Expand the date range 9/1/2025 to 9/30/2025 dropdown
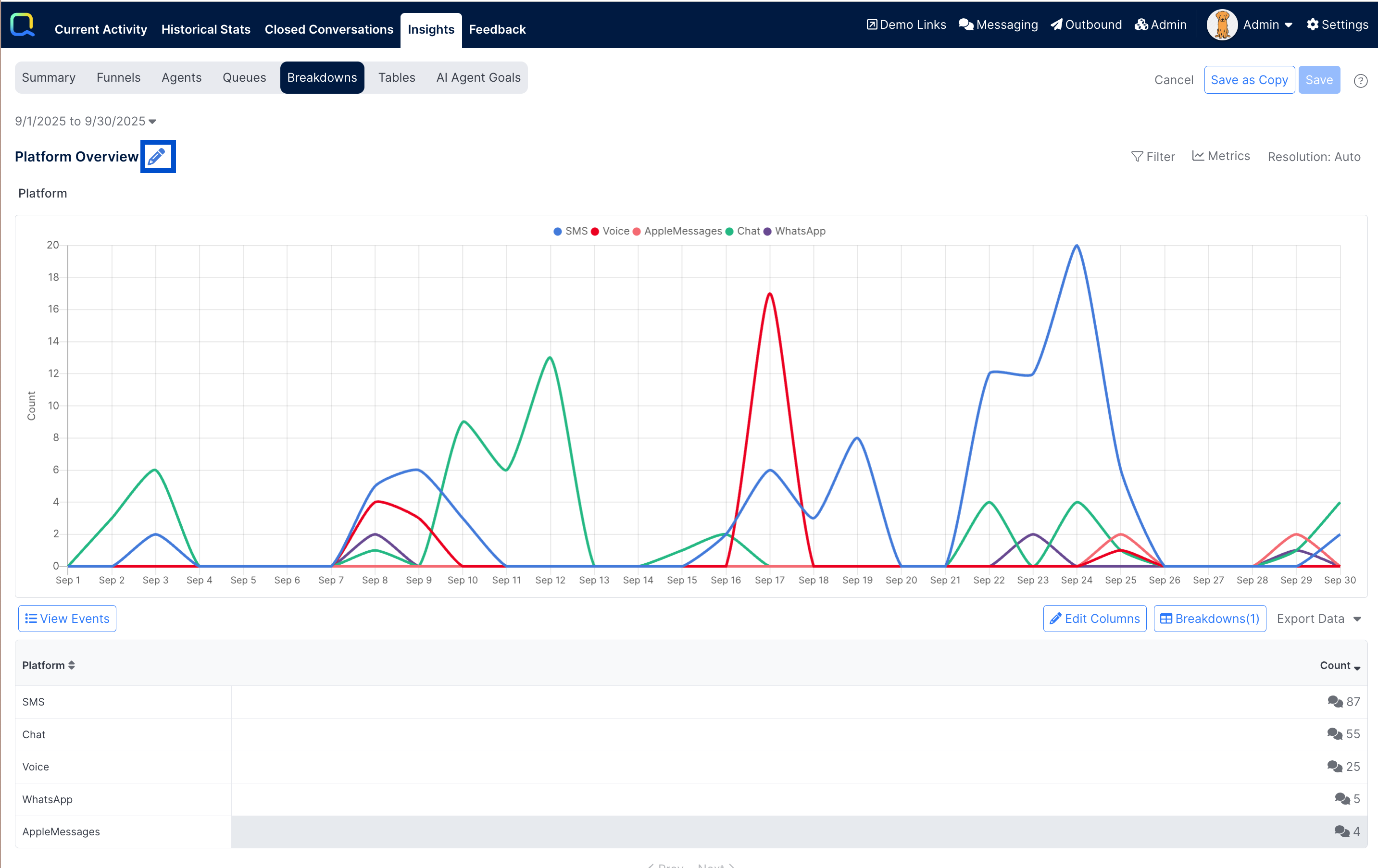Viewport: 1378px width, 868px height. click(86, 121)
